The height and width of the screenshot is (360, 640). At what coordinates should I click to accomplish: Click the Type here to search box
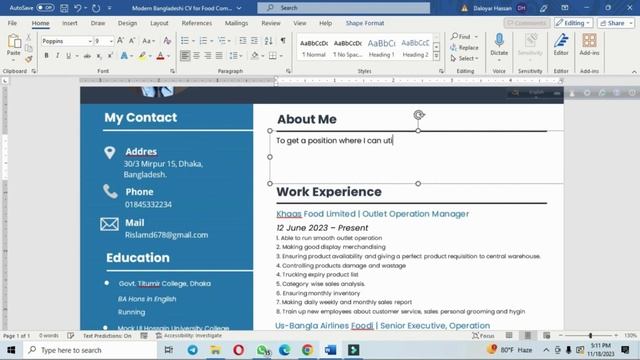tap(90, 350)
